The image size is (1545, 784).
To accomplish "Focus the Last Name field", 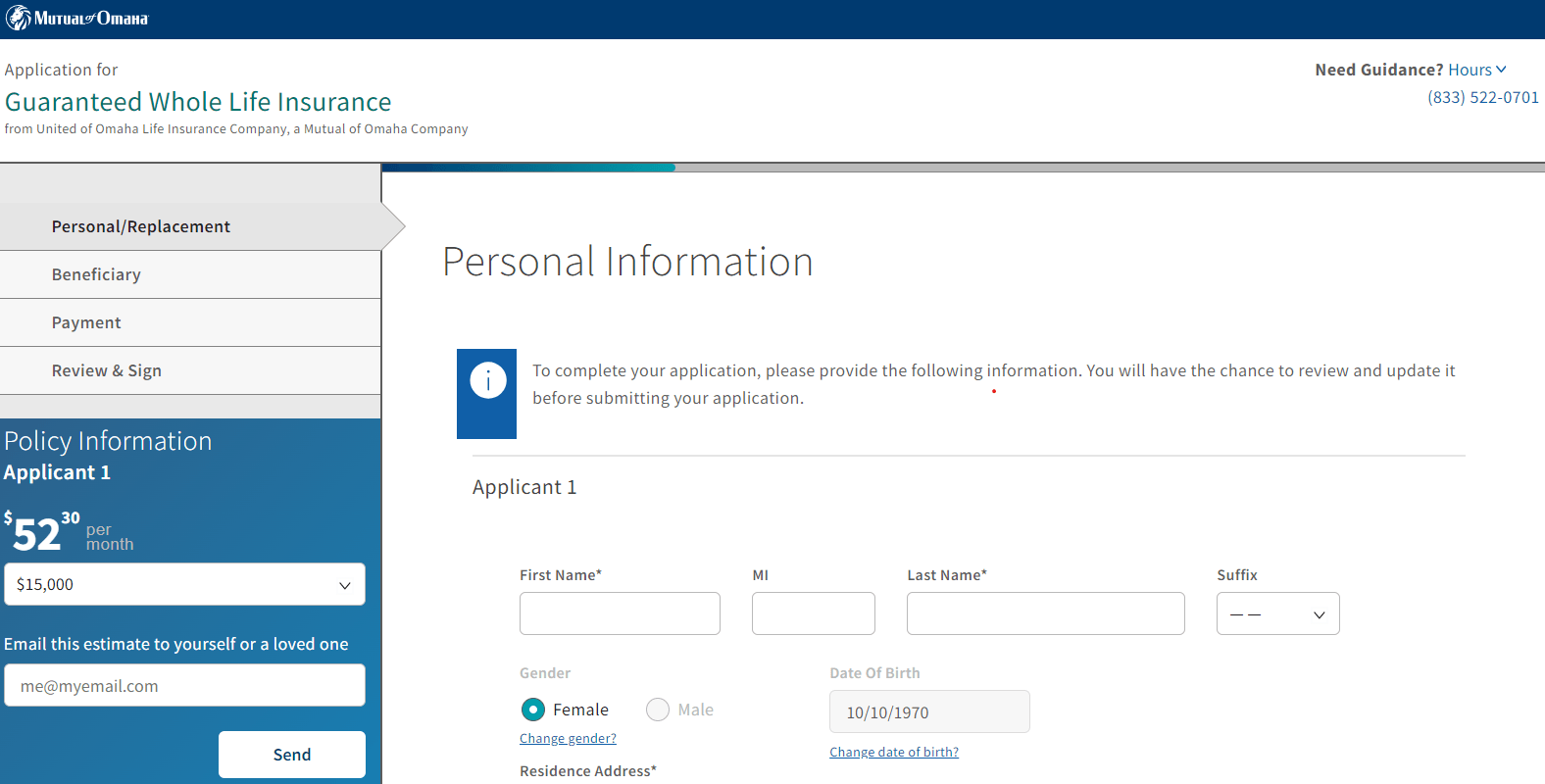I will pyautogui.click(x=1045, y=614).
